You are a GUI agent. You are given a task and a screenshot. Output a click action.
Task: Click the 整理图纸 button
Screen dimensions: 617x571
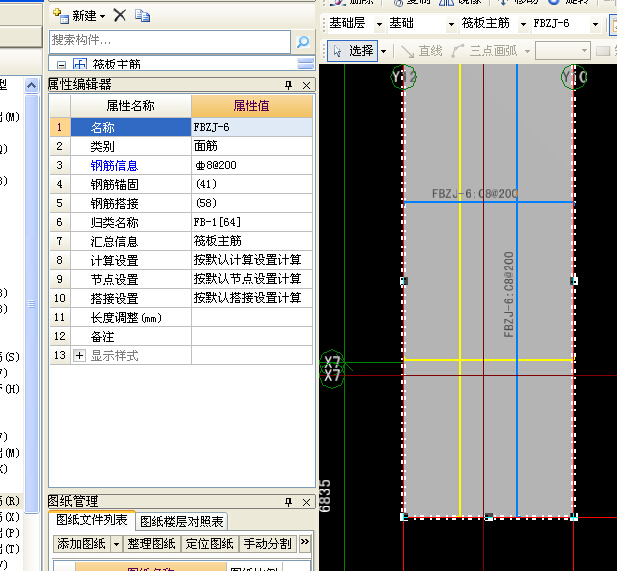[x=151, y=544]
